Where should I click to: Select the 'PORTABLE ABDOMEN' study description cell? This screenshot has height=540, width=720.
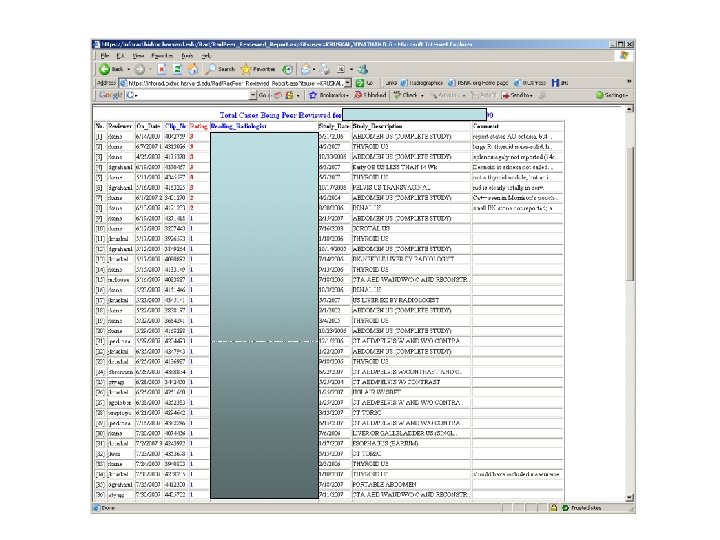click(411, 484)
